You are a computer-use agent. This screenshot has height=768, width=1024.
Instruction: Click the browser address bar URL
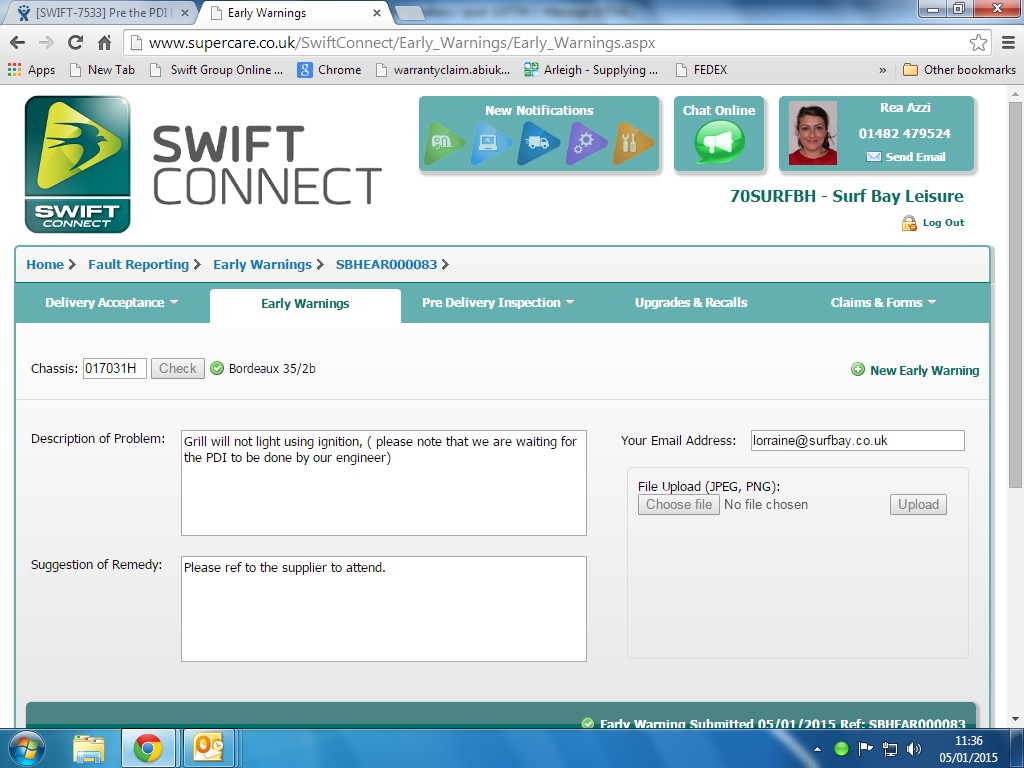point(402,43)
